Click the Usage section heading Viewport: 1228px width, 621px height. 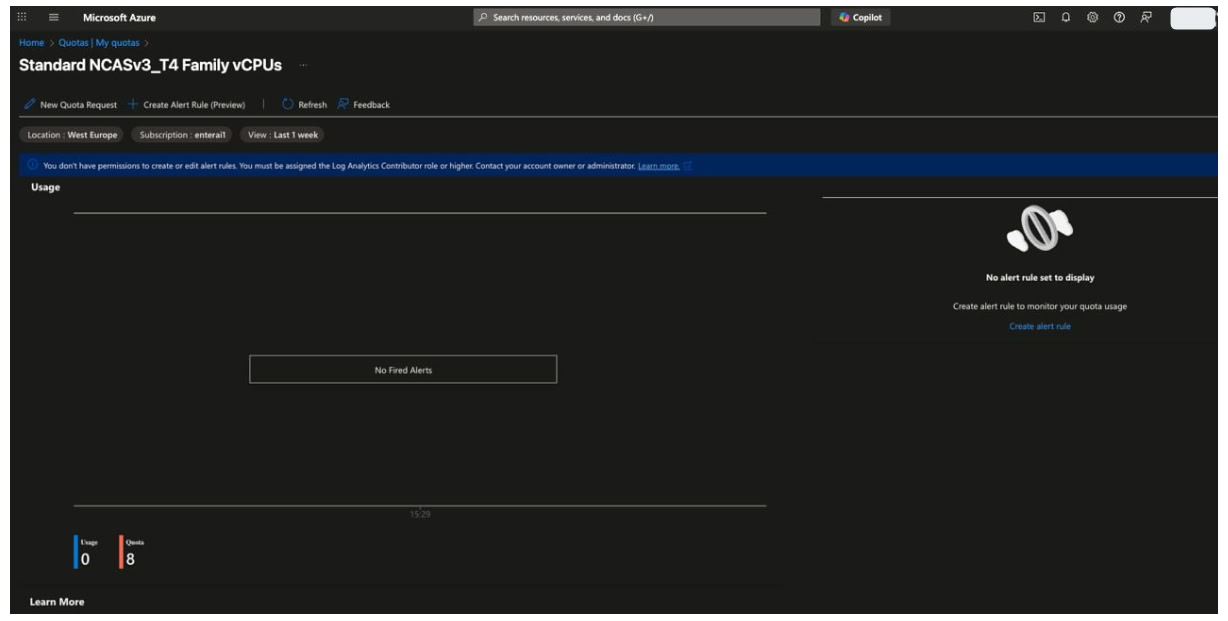(x=46, y=186)
